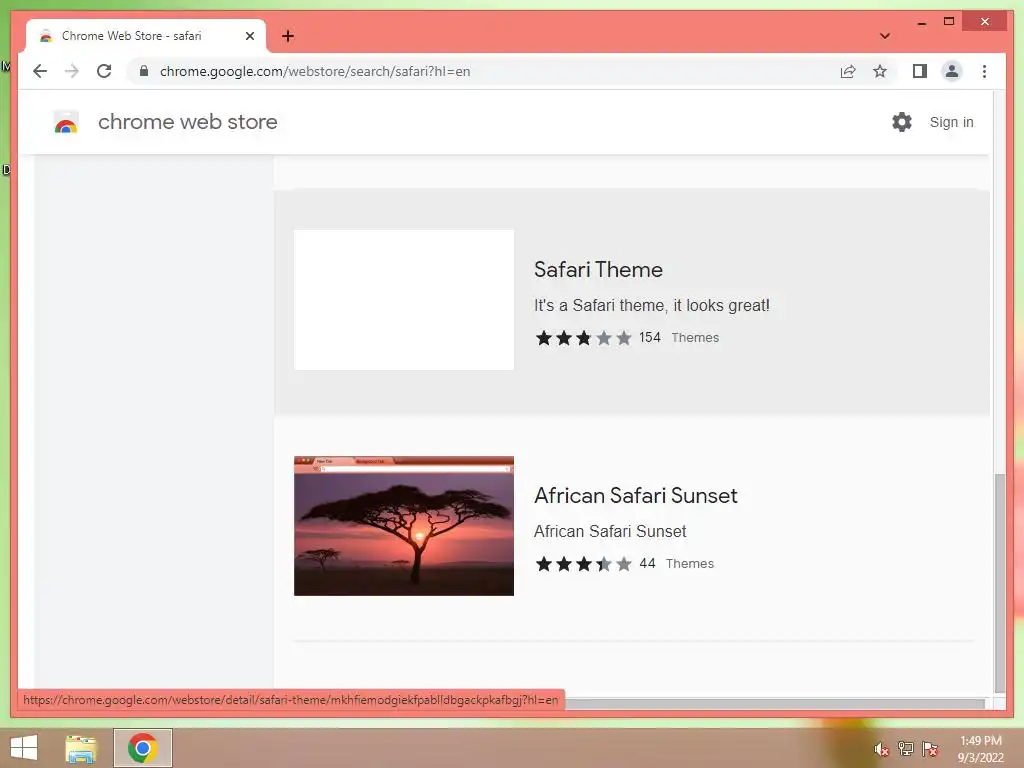Click the network tray icon
This screenshot has height=768, width=1024.
(905, 749)
